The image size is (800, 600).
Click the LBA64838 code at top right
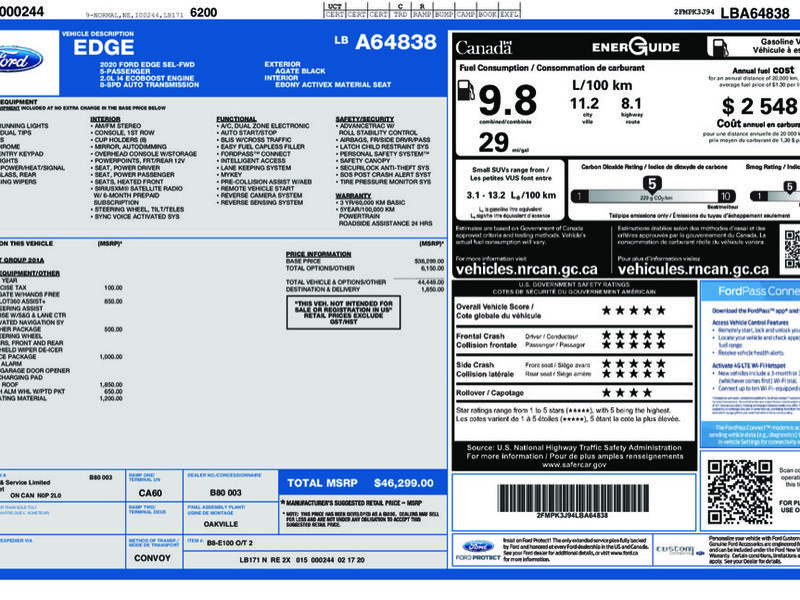pyautogui.click(x=755, y=13)
